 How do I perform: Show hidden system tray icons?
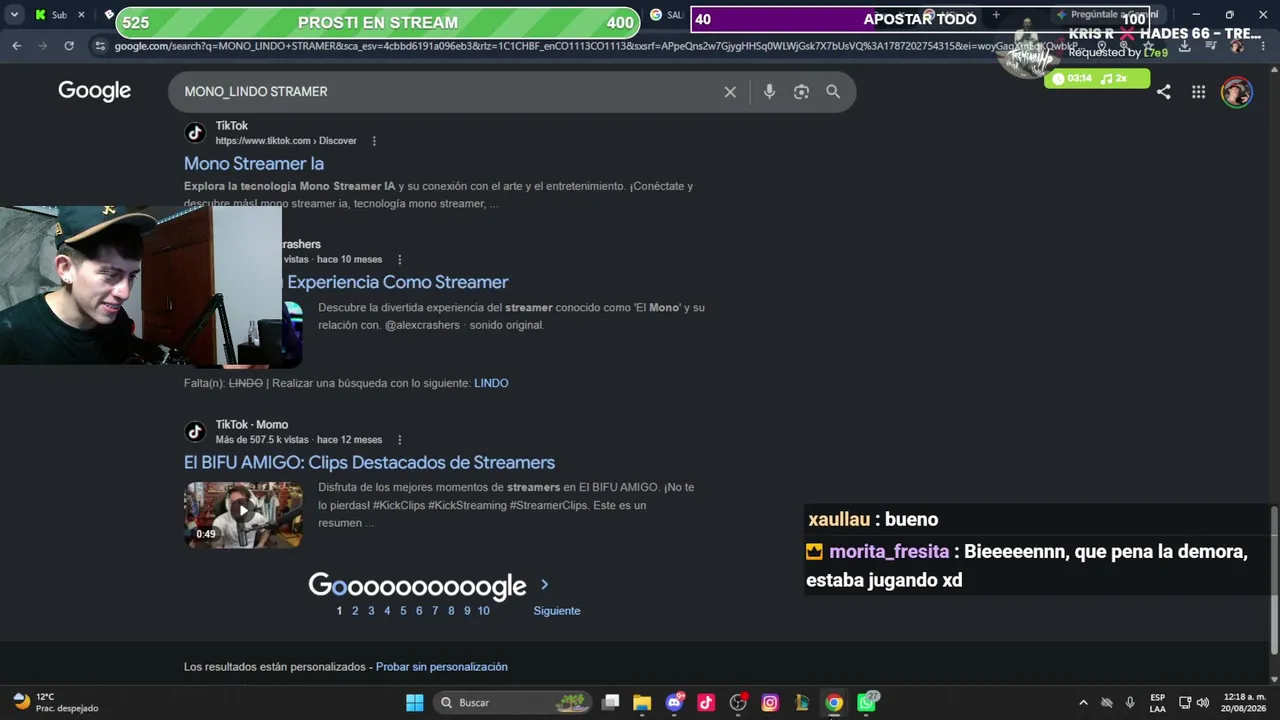[x=1083, y=703]
